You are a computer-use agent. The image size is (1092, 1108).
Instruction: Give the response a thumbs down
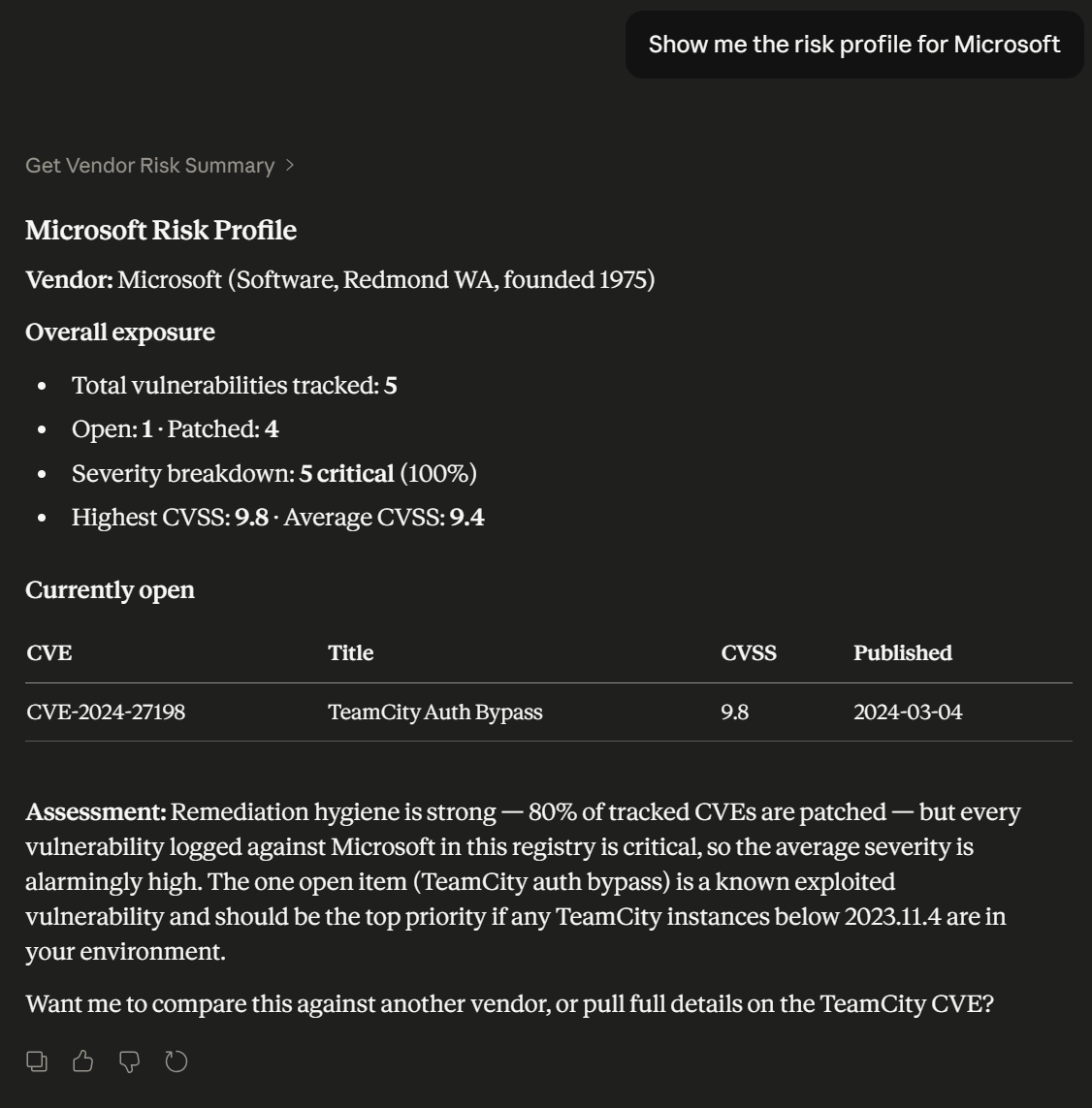(129, 1061)
